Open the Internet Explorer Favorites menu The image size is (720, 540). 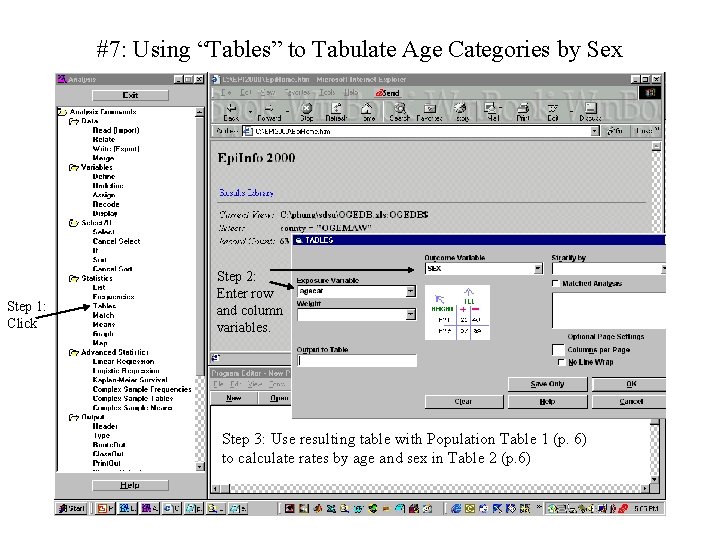click(x=297, y=92)
